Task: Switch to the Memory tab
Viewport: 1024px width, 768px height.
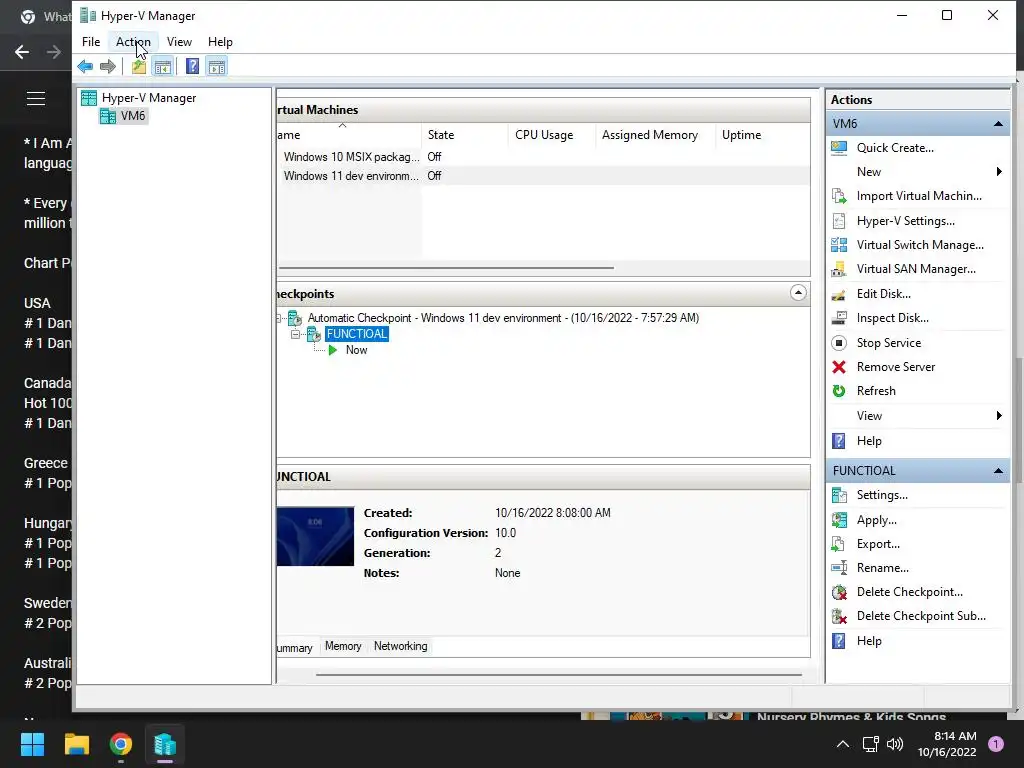Action: (x=343, y=646)
